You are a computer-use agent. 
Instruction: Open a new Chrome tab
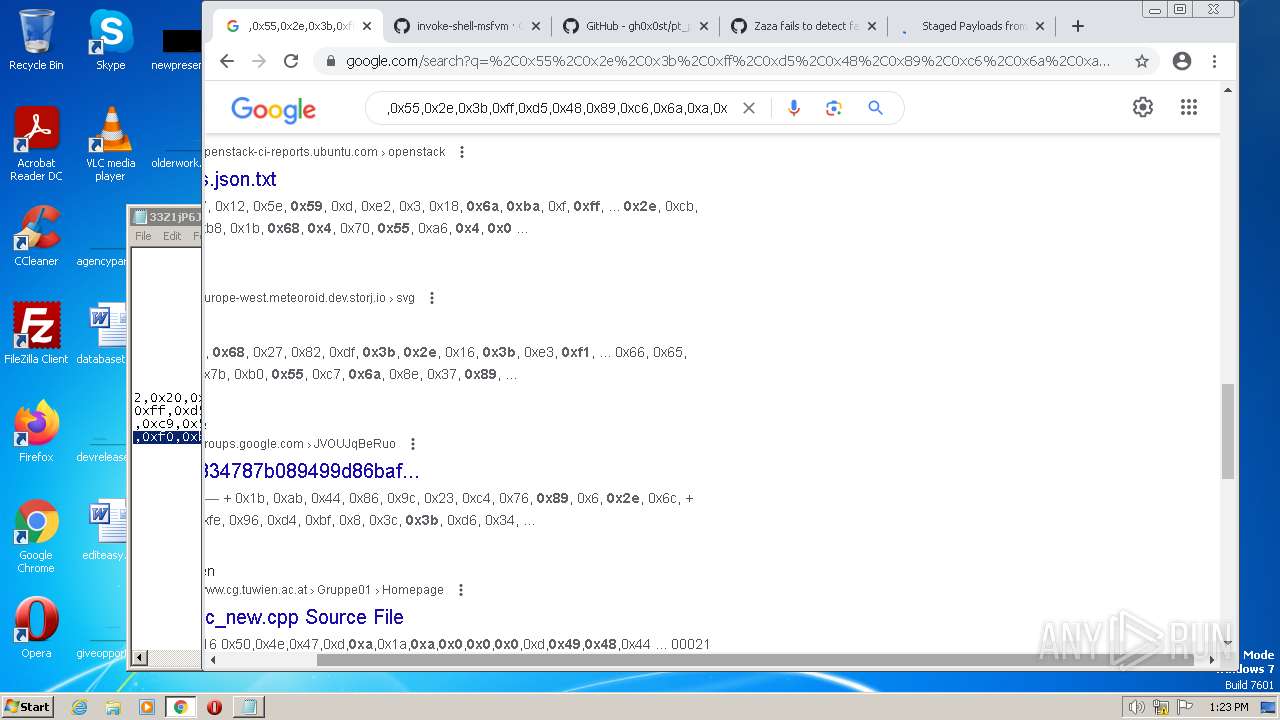point(1078,26)
